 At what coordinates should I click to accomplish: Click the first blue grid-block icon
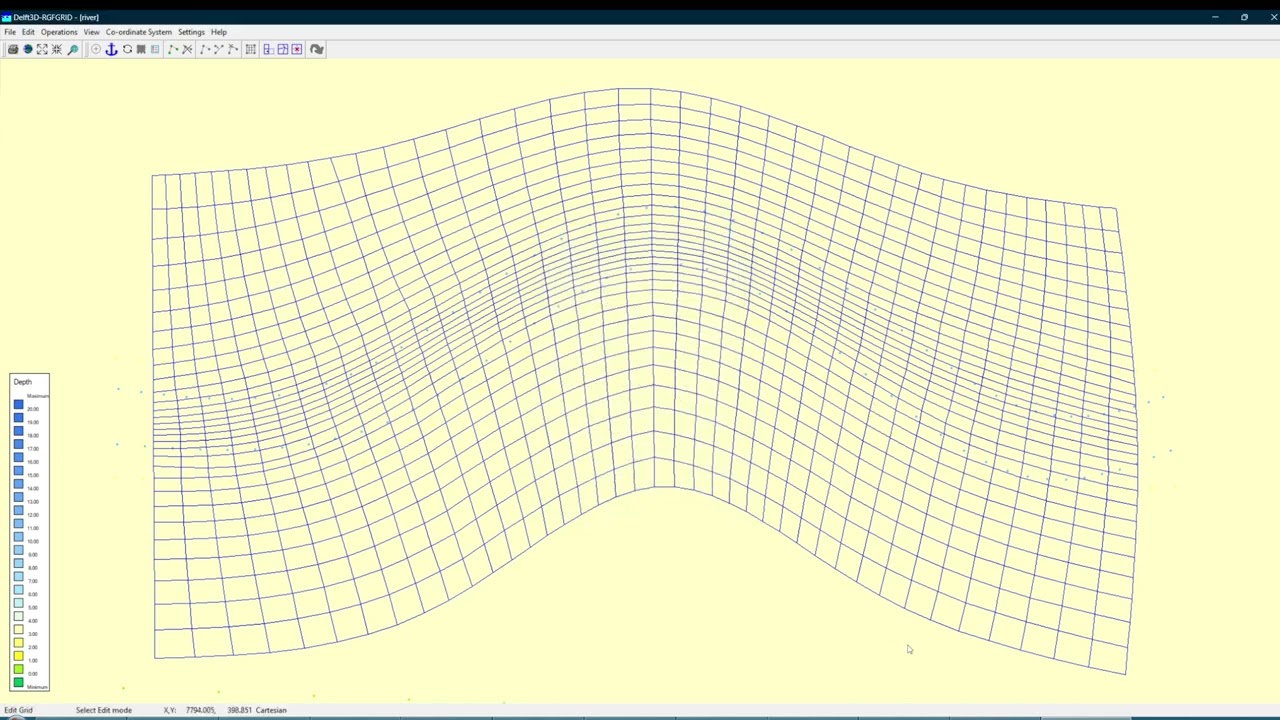(269, 49)
